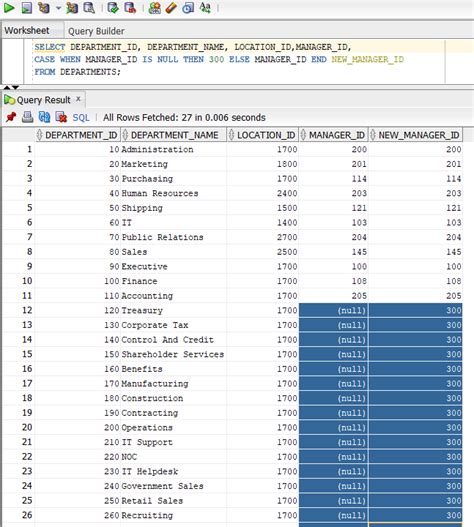Click inside the SQL editor on FROM DEPARTMENTS line
Image resolution: width=474 pixels, height=527 pixels.
click(78, 72)
